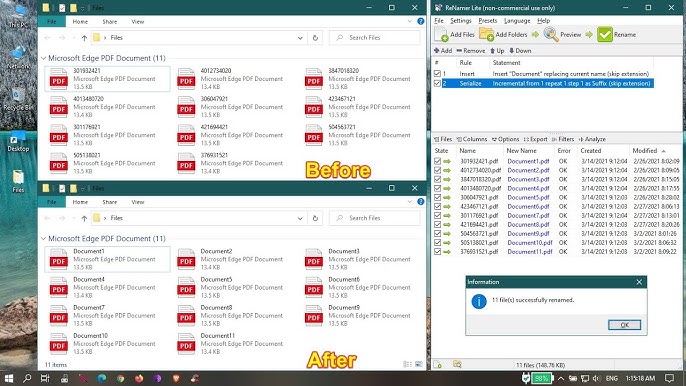Collapse the Microsoft Edge PDF Document group (top window)
The height and width of the screenshot is (386, 686).
43,58
